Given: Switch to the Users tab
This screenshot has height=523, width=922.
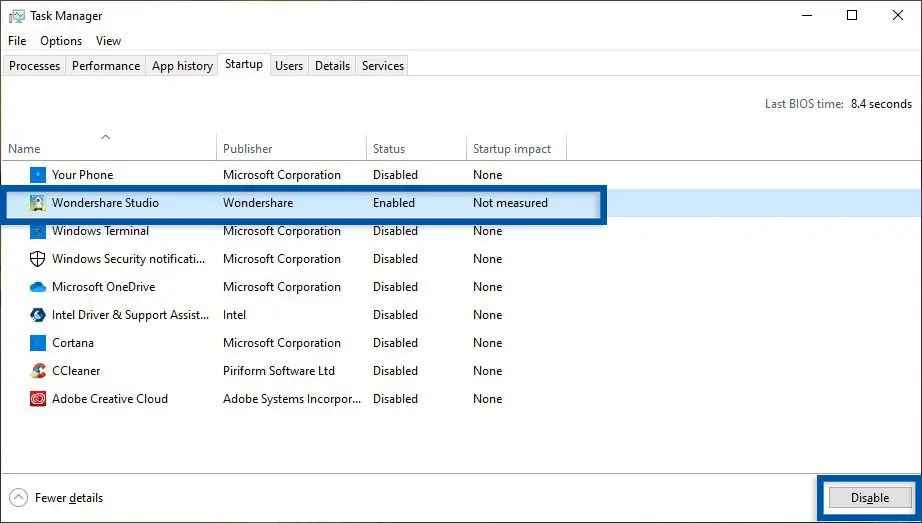Looking at the screenshot, I should point(289,66).
